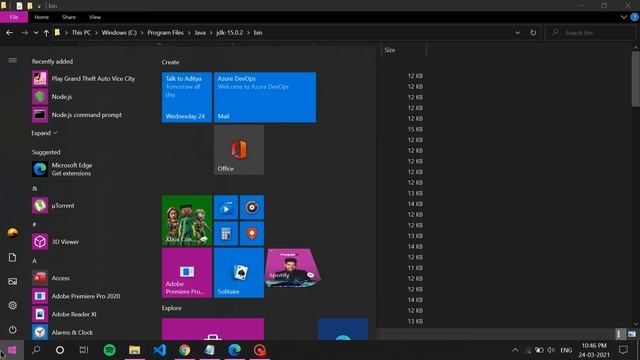The image size is (640, 360).
Task: Open Node.js command prompt entry
Action: [77, 115]
